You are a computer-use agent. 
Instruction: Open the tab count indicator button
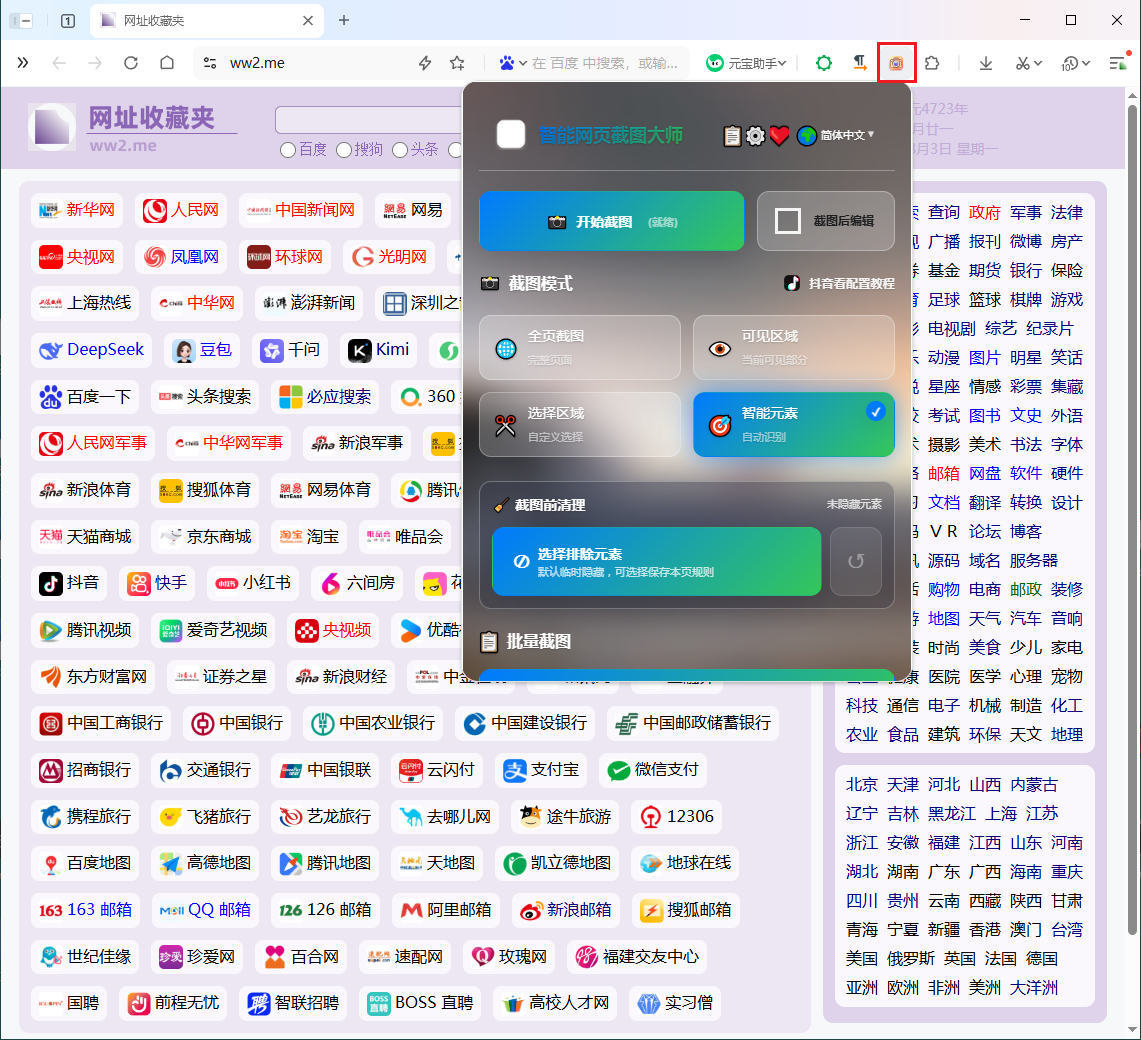pos(68,20)
